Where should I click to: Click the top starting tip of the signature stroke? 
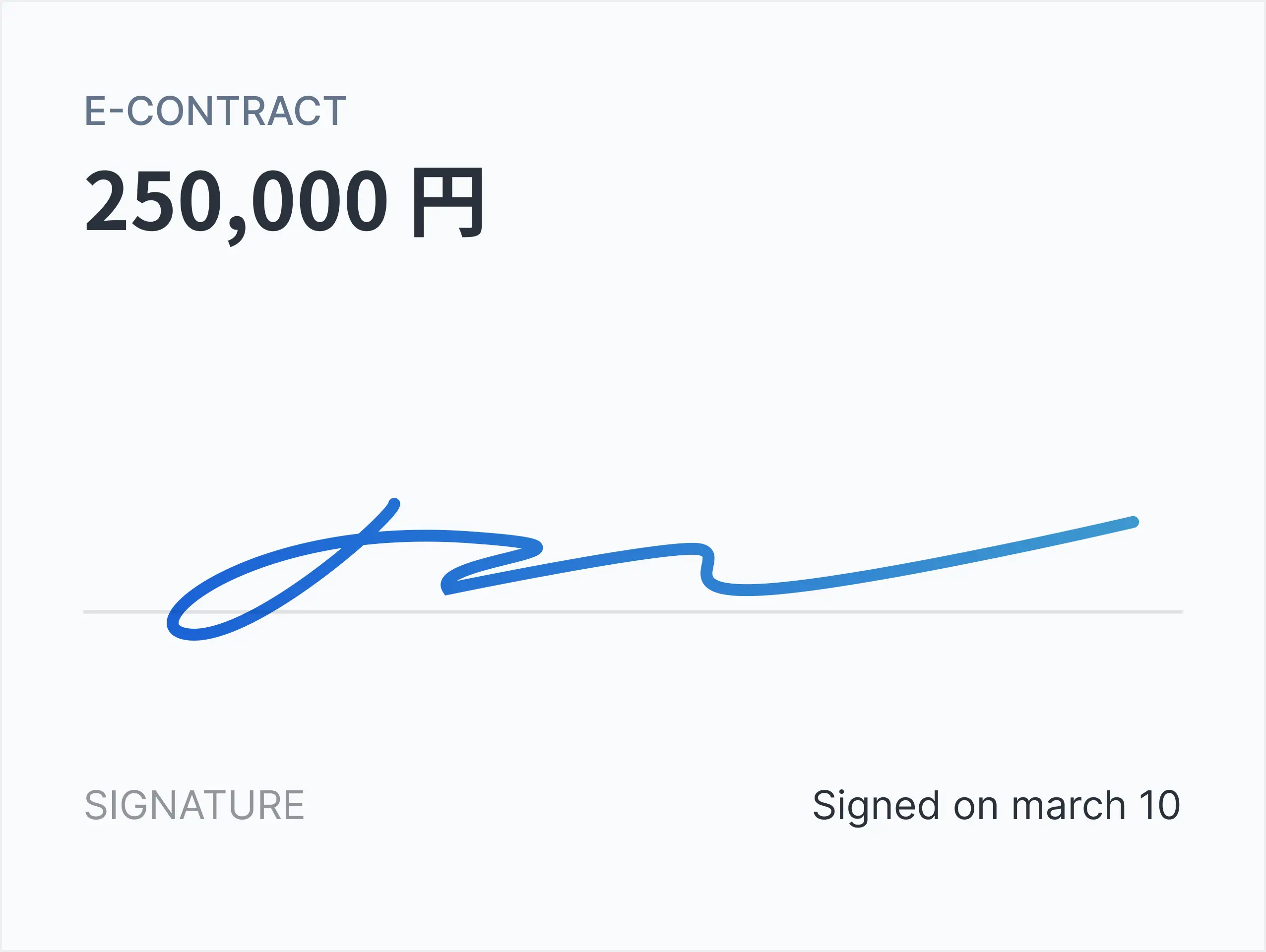pyautogui.click(x=394, y=503)
